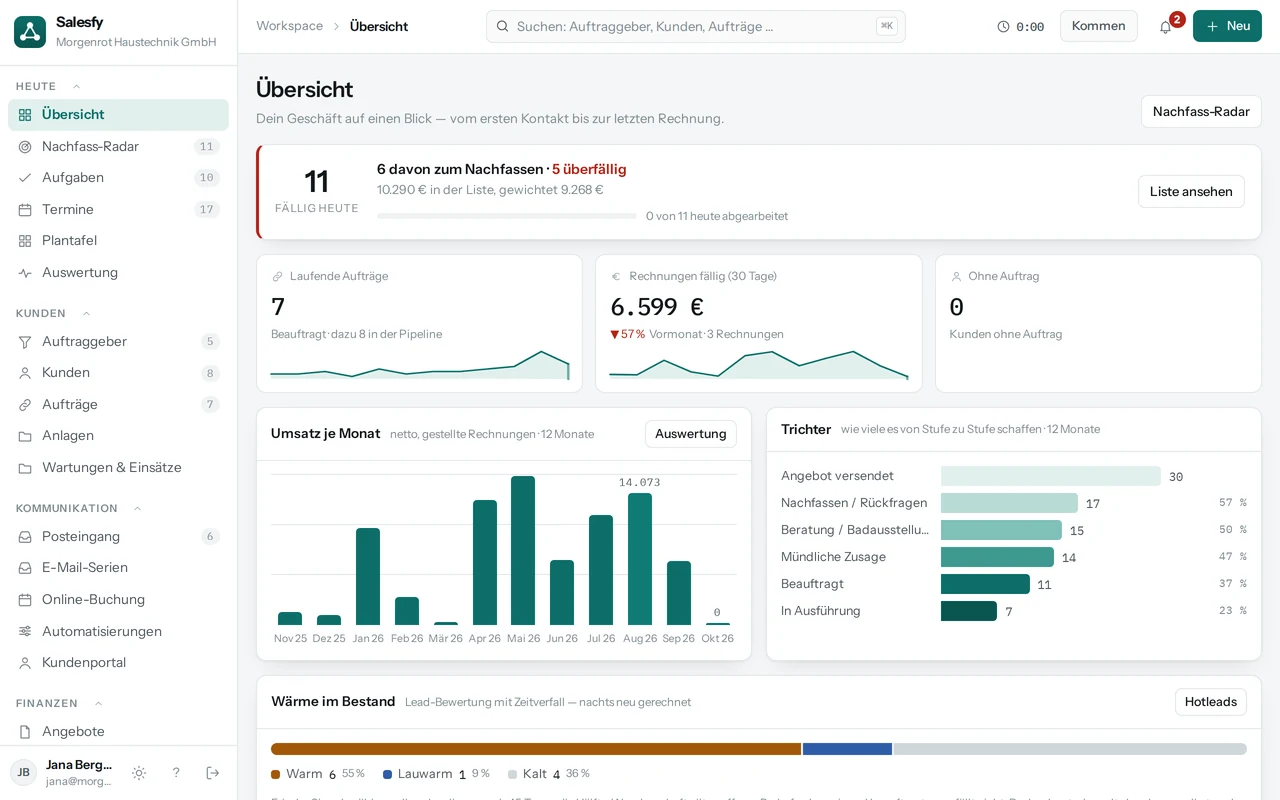Click the Neu button
1280x800 pixels.
[x=1227, y=26]
